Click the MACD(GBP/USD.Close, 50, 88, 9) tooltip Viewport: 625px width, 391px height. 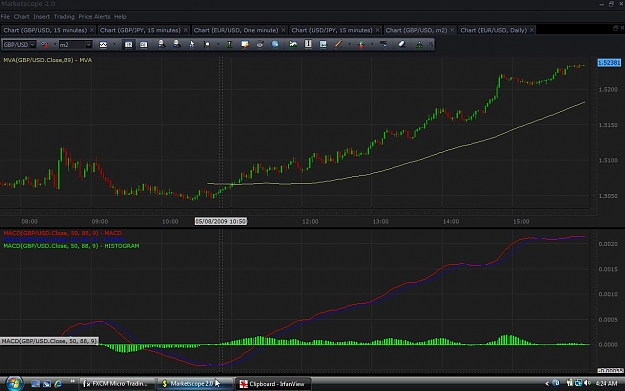click(x=49, y=341)
